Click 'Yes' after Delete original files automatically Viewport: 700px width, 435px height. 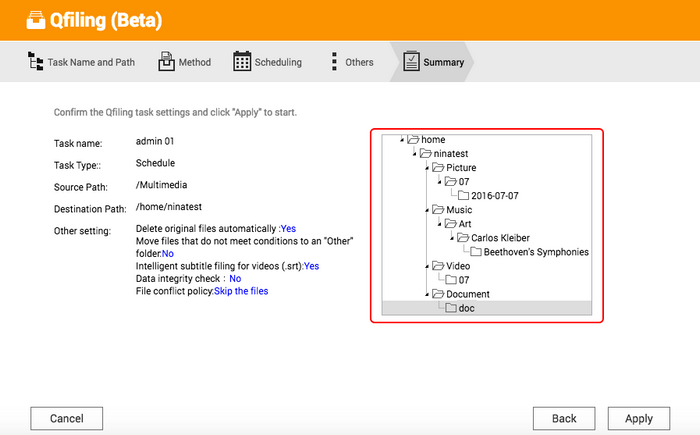click(288, 229)
